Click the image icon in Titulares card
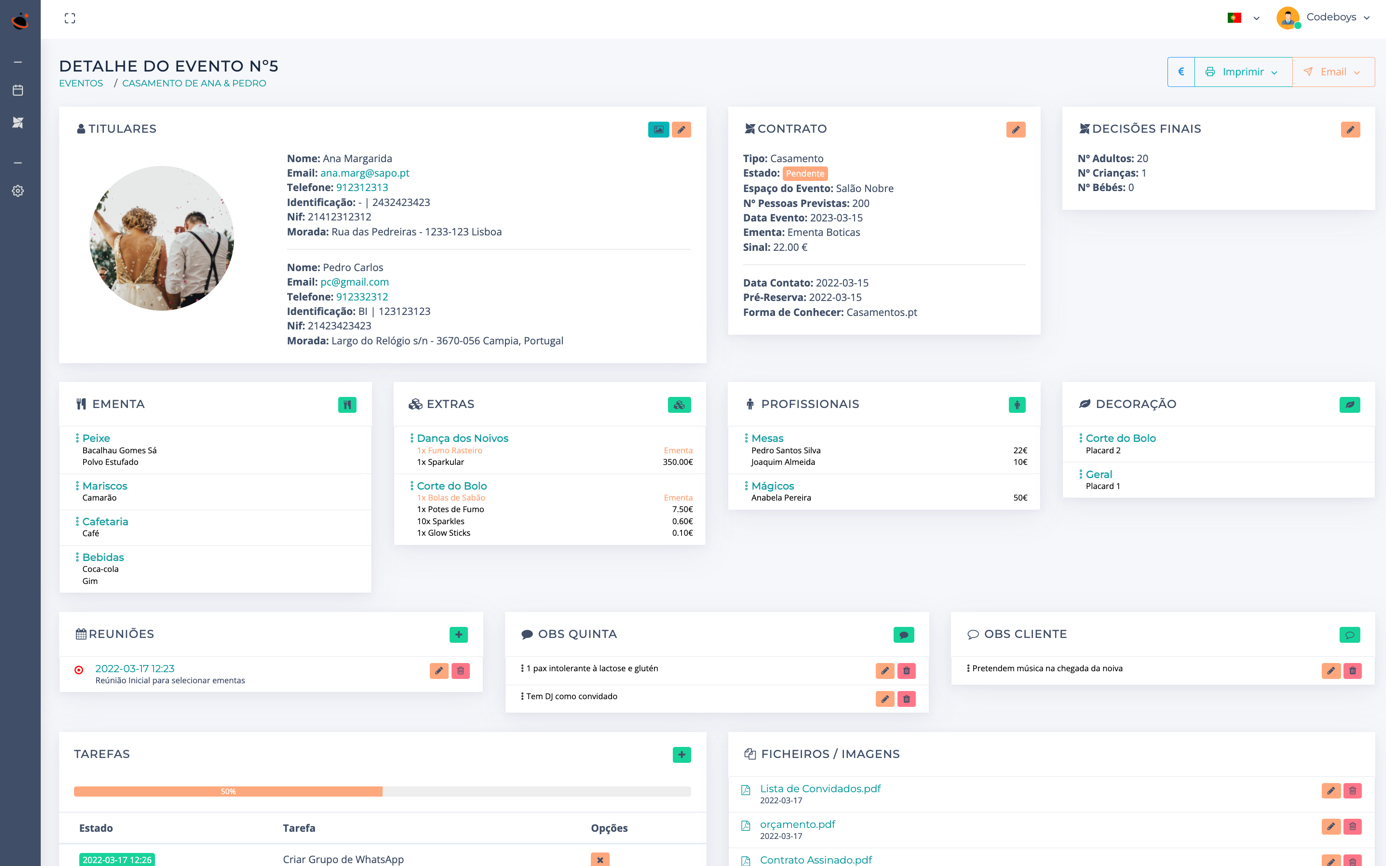Viewport: 1386px width, 866px height. [658, 129]
